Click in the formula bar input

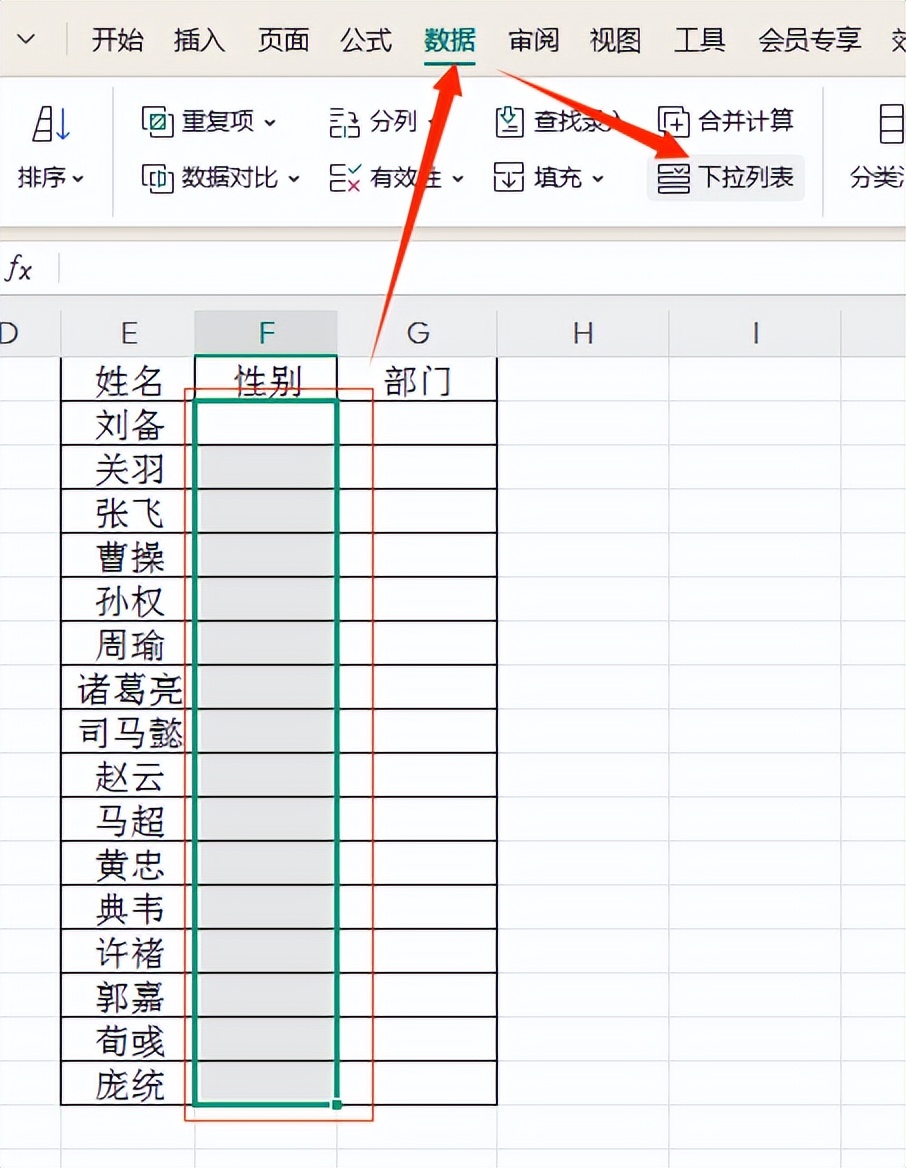[x=483, y=268]
